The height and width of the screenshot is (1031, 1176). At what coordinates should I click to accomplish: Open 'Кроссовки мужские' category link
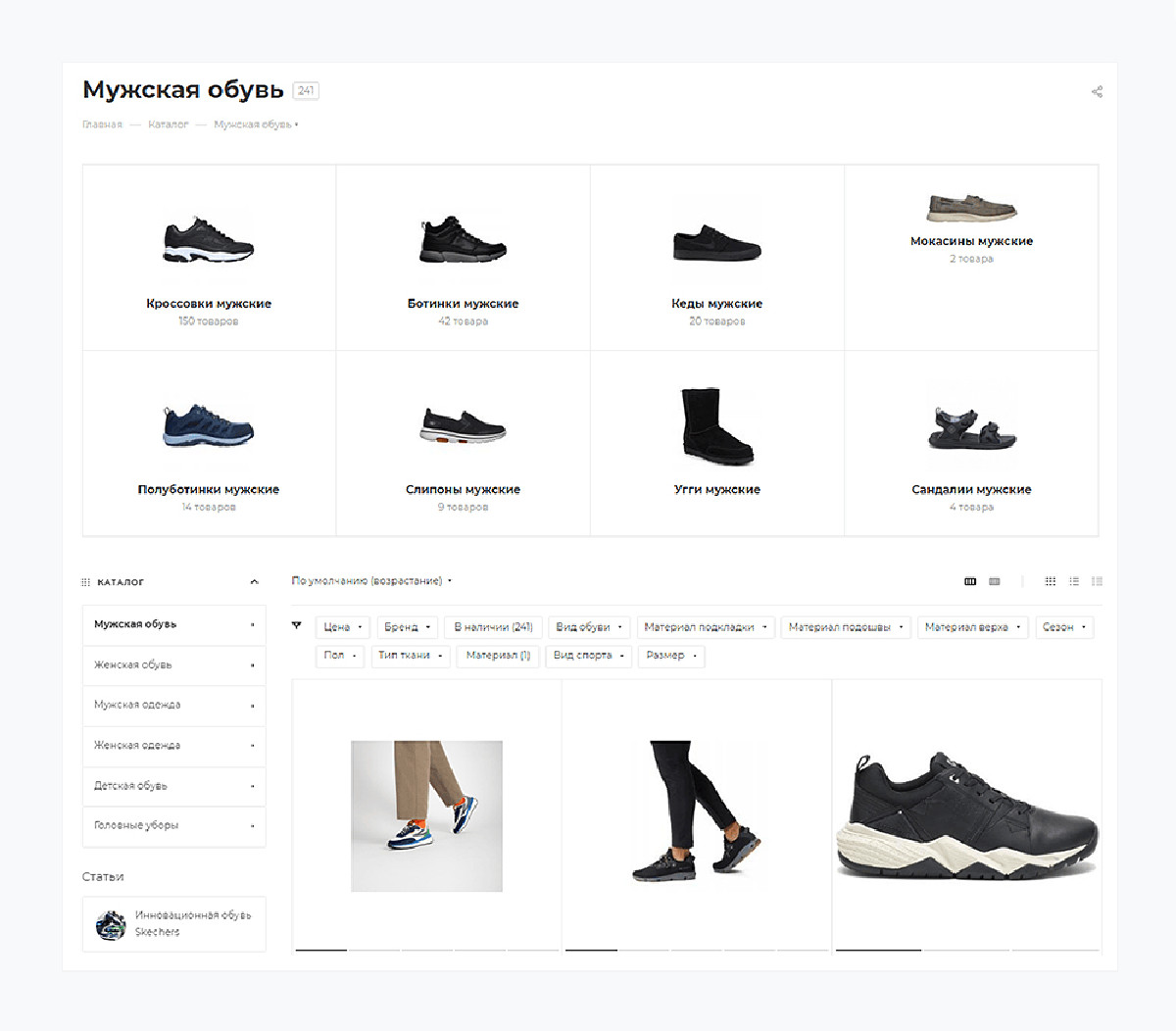pos(209,304)
